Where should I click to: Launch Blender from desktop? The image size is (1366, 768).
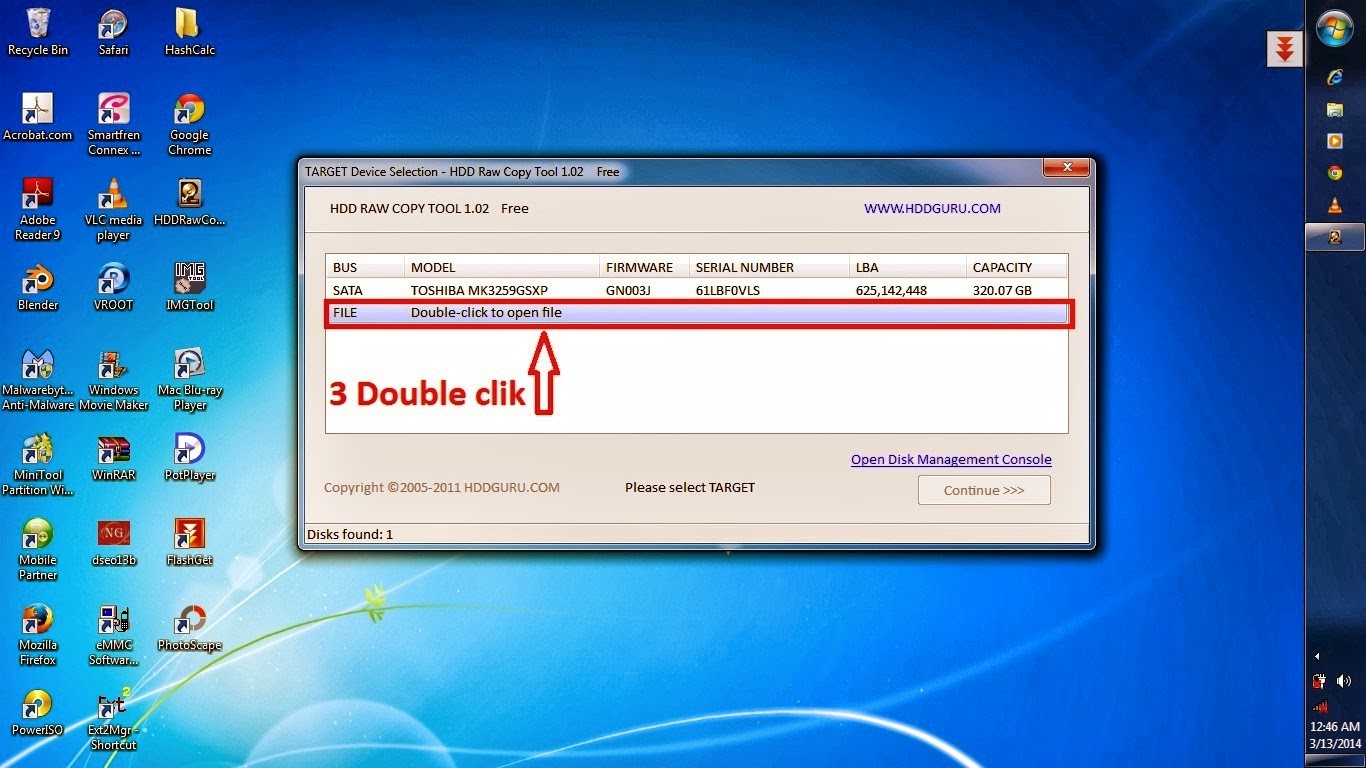click(38, 287)
